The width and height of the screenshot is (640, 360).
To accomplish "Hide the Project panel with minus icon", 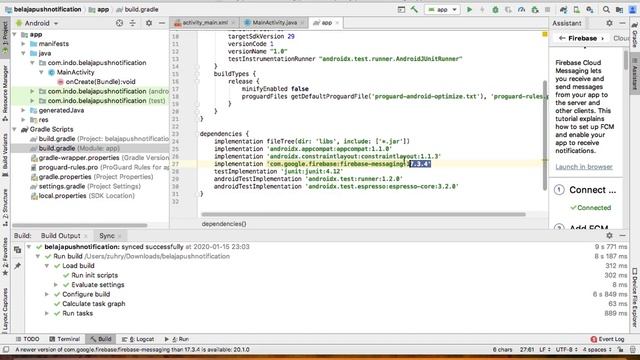I will [162, 23].
